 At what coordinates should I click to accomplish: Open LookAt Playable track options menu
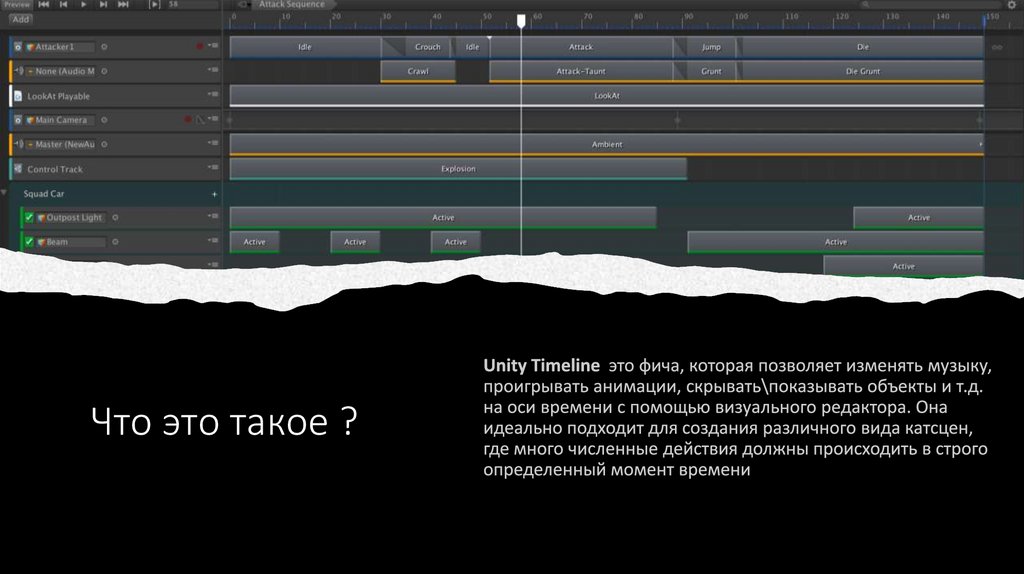point(213,94)
